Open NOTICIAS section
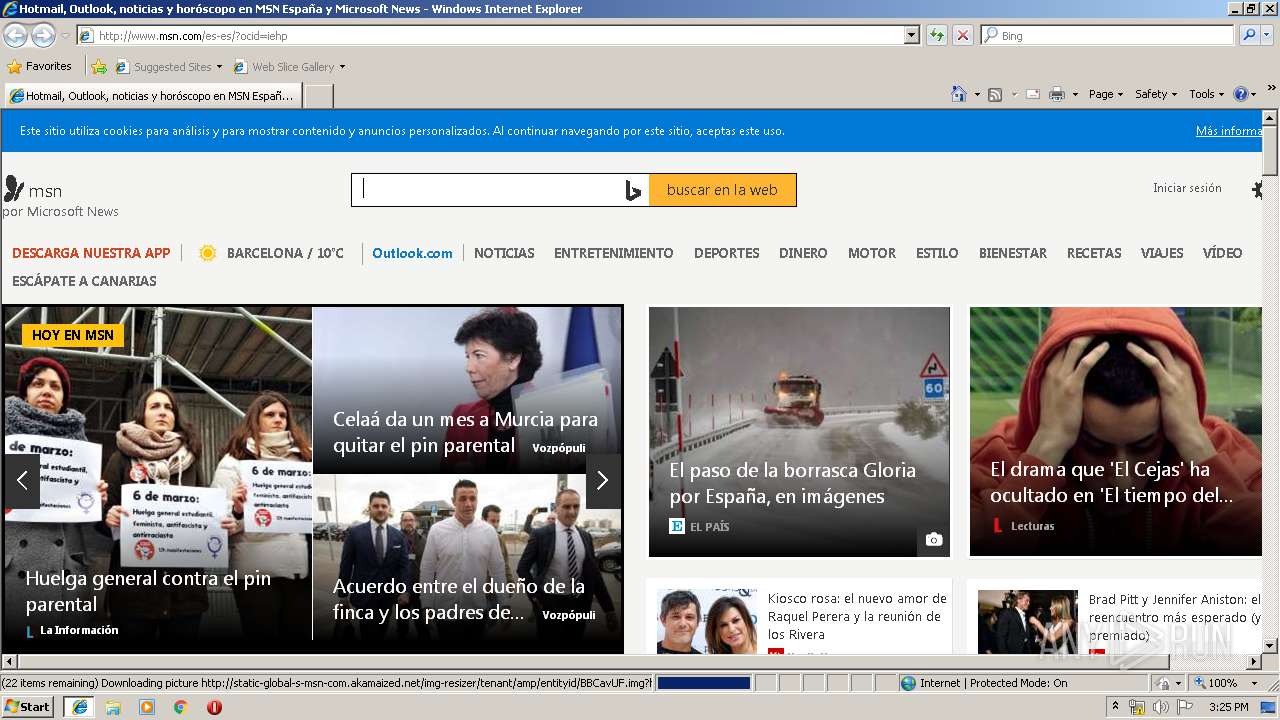1280x720 pixels. (x=504, y=253)
